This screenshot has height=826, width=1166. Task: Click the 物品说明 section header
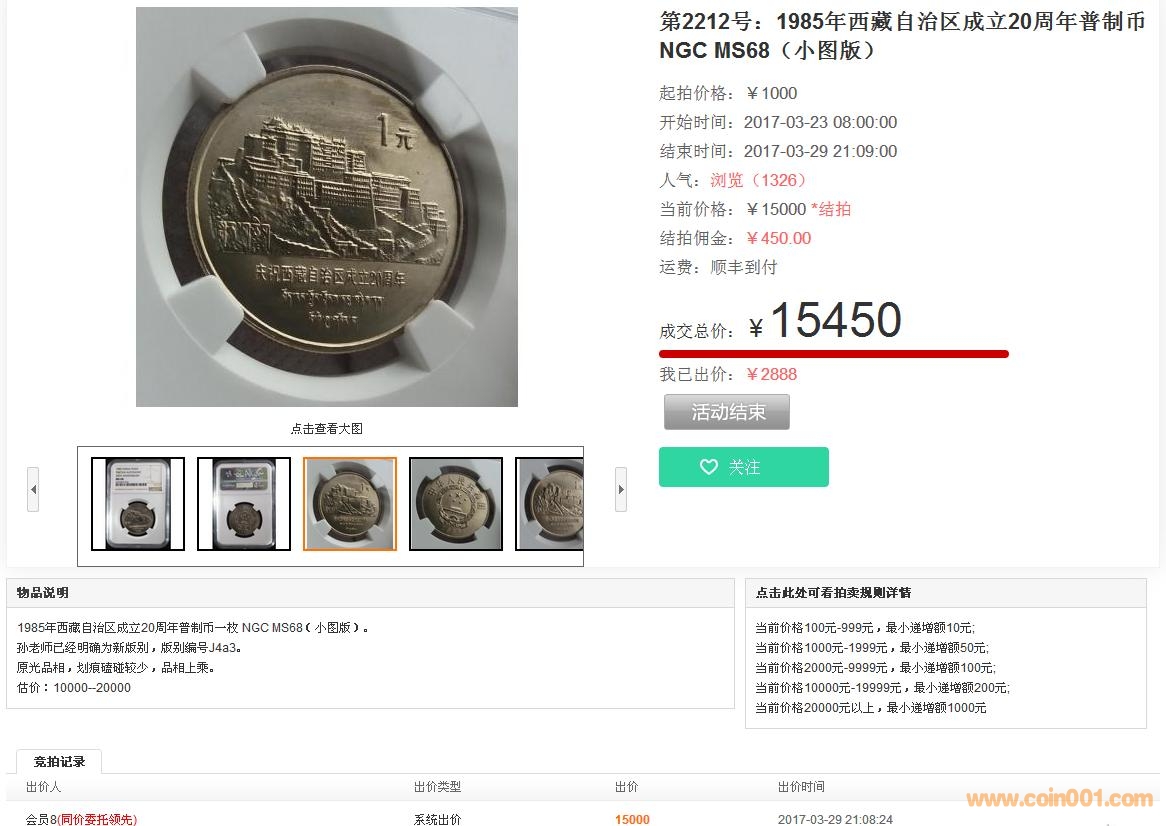42,593
